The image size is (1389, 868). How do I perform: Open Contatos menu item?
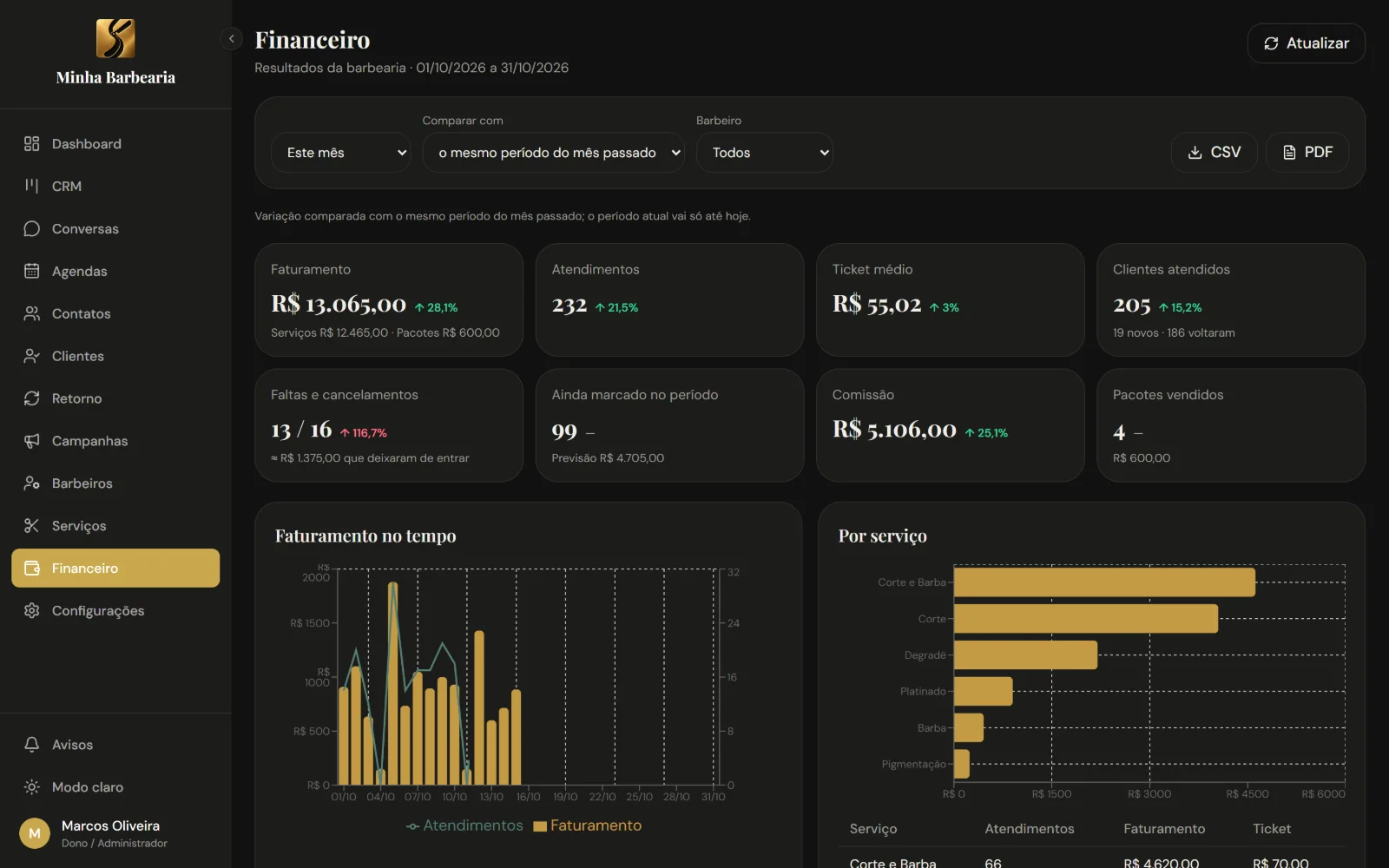(115, 313)
